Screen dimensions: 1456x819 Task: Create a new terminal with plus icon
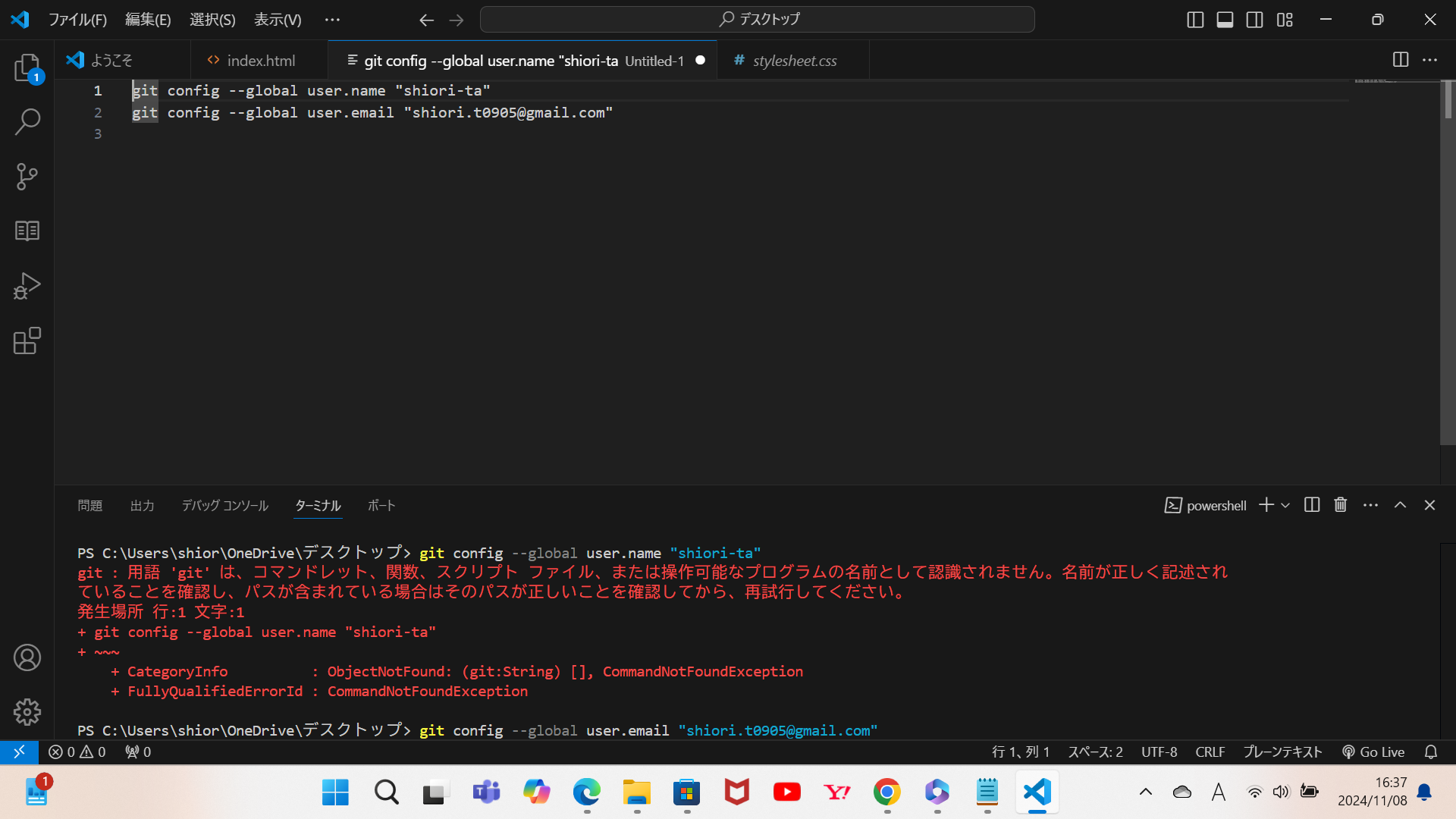point(1266,505)
